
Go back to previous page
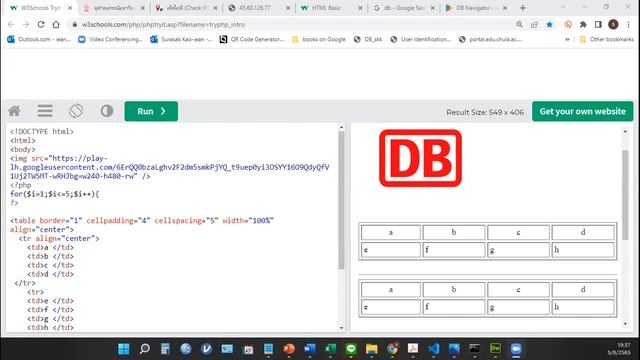[11, 24]
